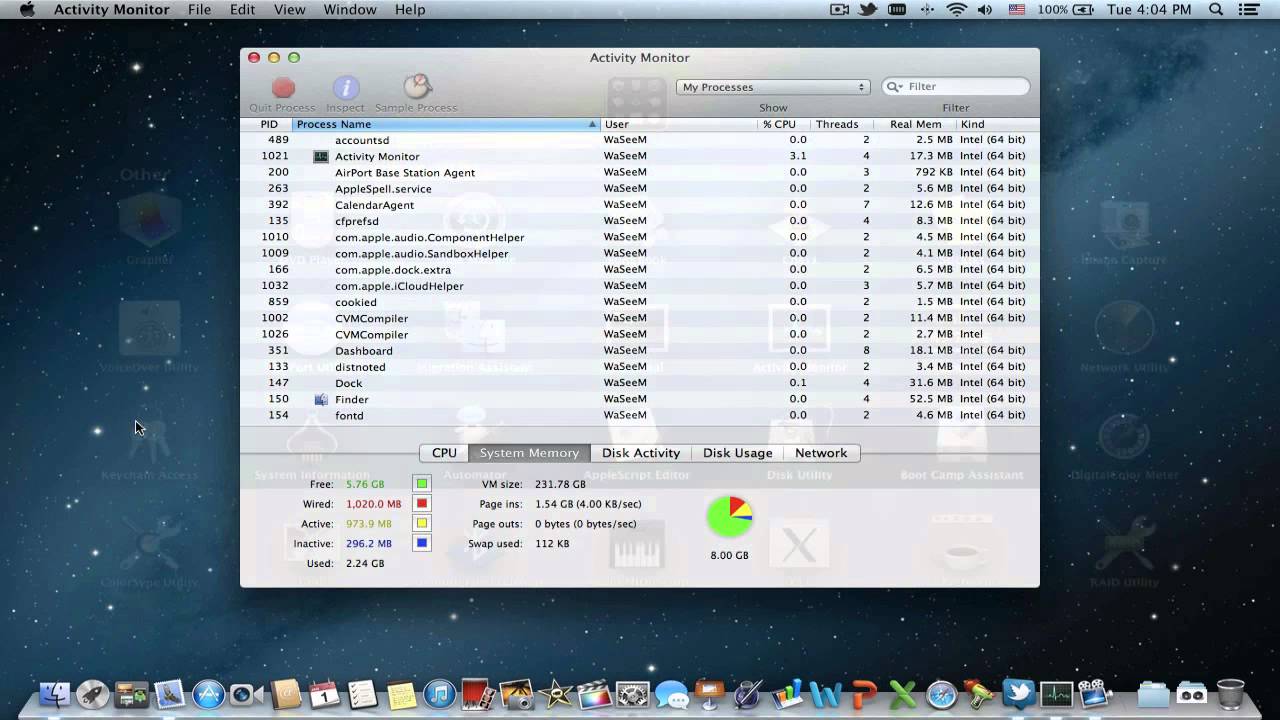
Task: Open Launchpad rocket icon in Dock
Action: pyautogui.click(x=93, y=694)
